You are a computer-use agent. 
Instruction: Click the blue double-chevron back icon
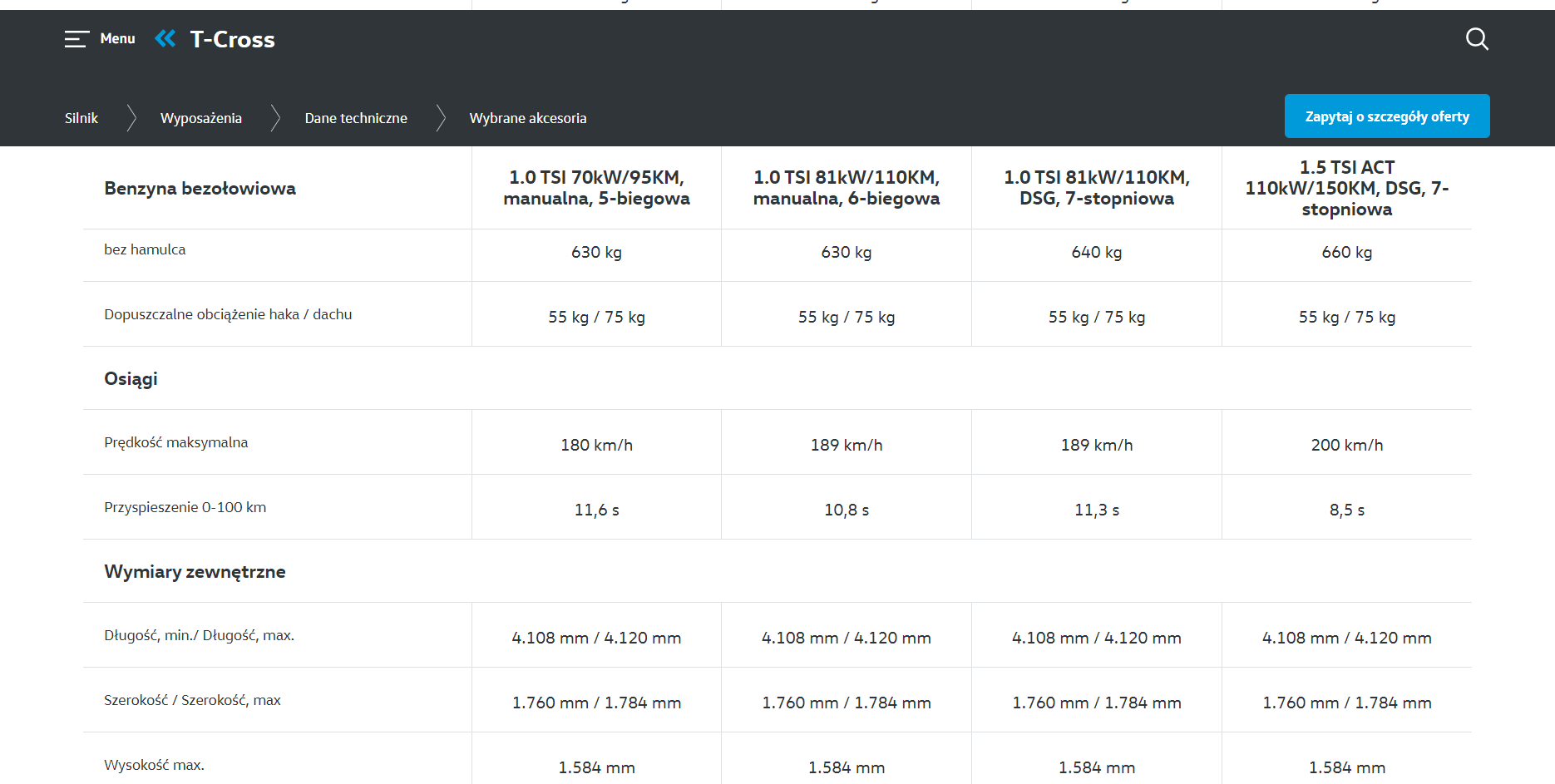165,38
